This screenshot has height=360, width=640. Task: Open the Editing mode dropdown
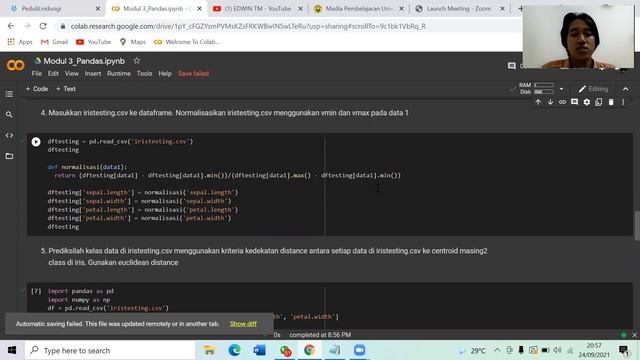point(593,89)
